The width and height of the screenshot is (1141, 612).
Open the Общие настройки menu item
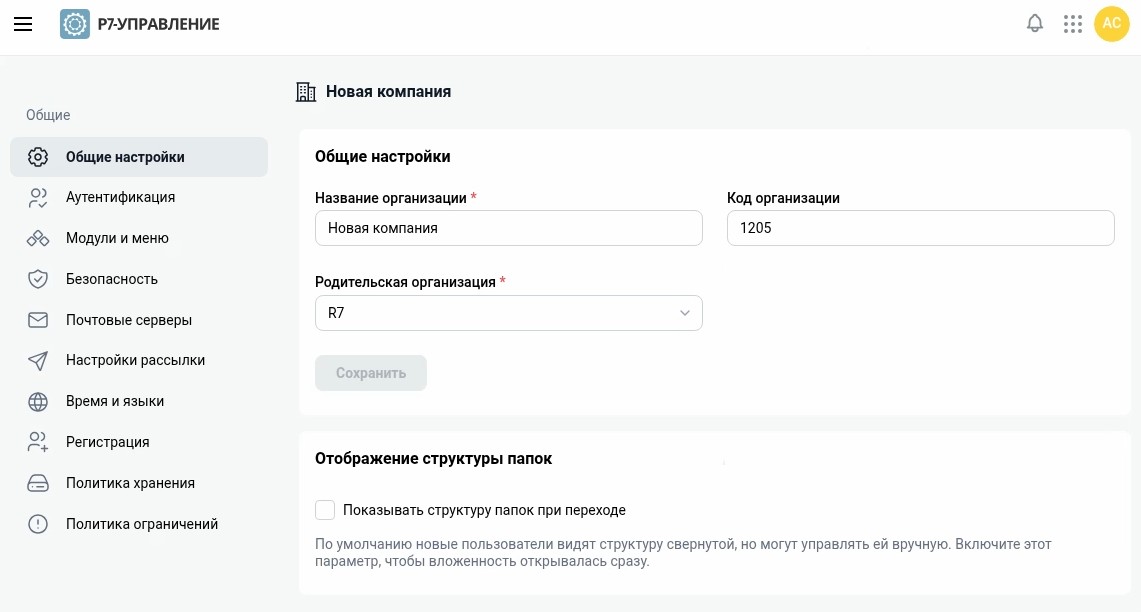coord(139,157)
